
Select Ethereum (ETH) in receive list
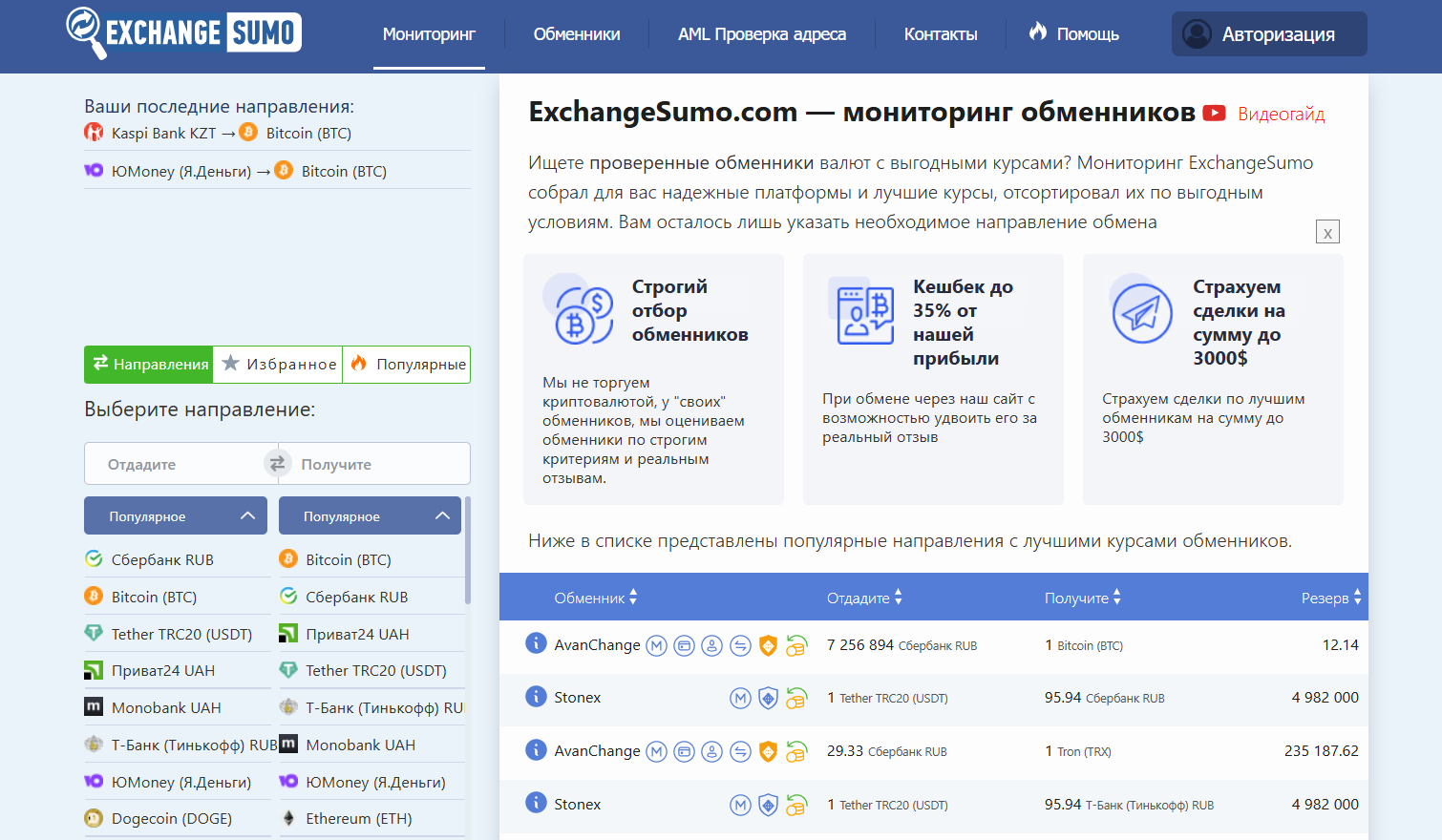pyautogui.click(x=371, y=818)
